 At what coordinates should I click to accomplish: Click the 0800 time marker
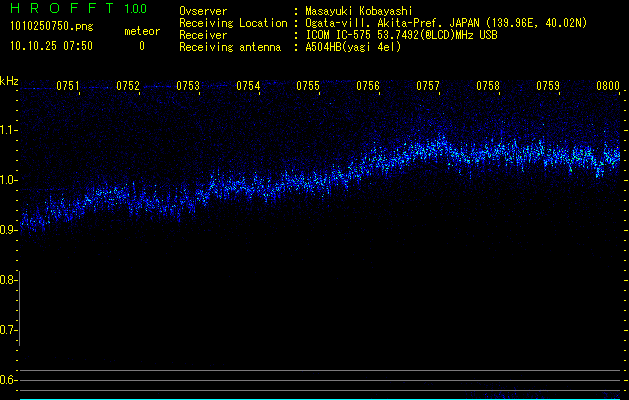pos(607,86)
